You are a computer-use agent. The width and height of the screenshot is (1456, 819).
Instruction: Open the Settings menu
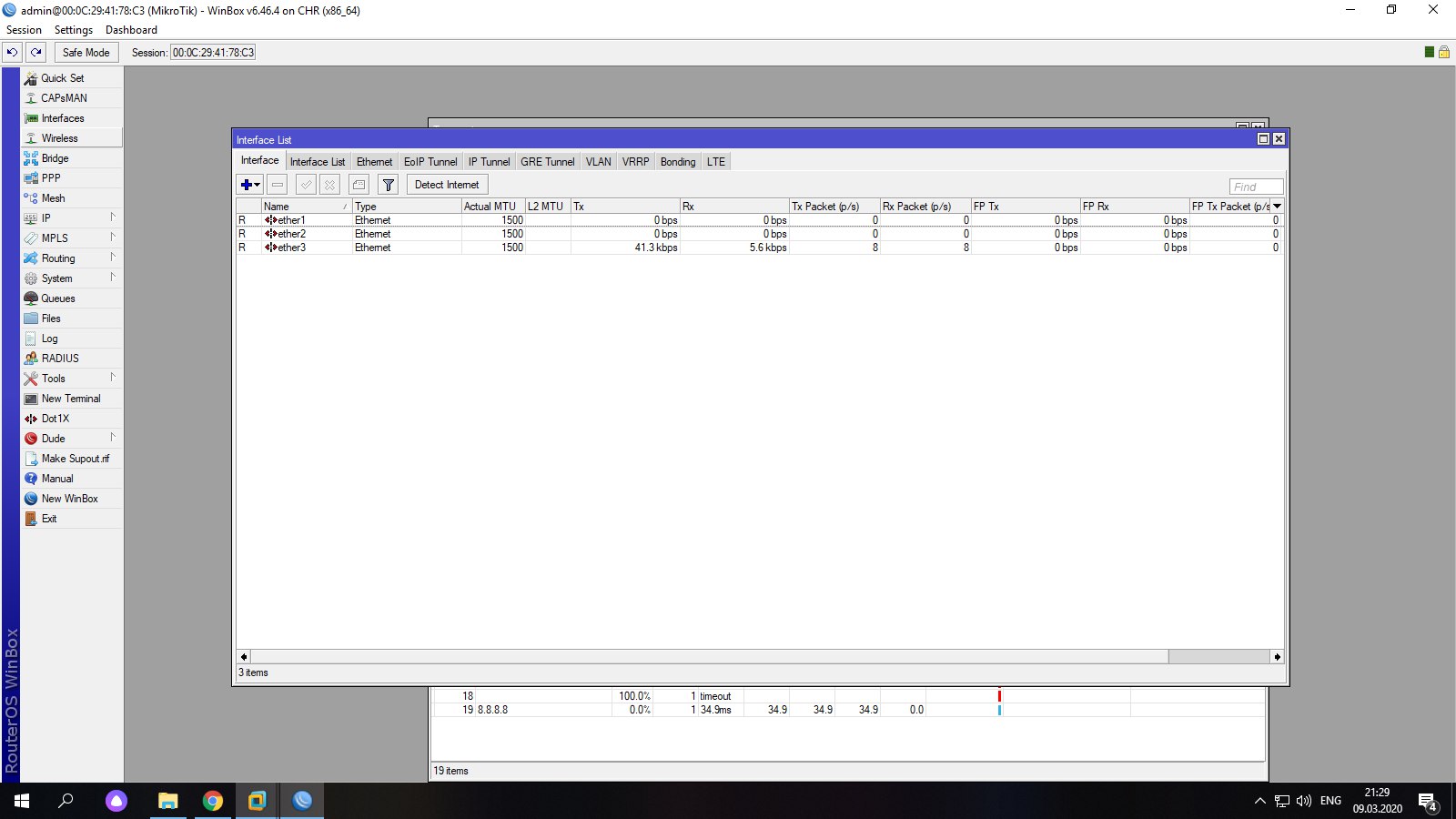(x=74, y=30)
